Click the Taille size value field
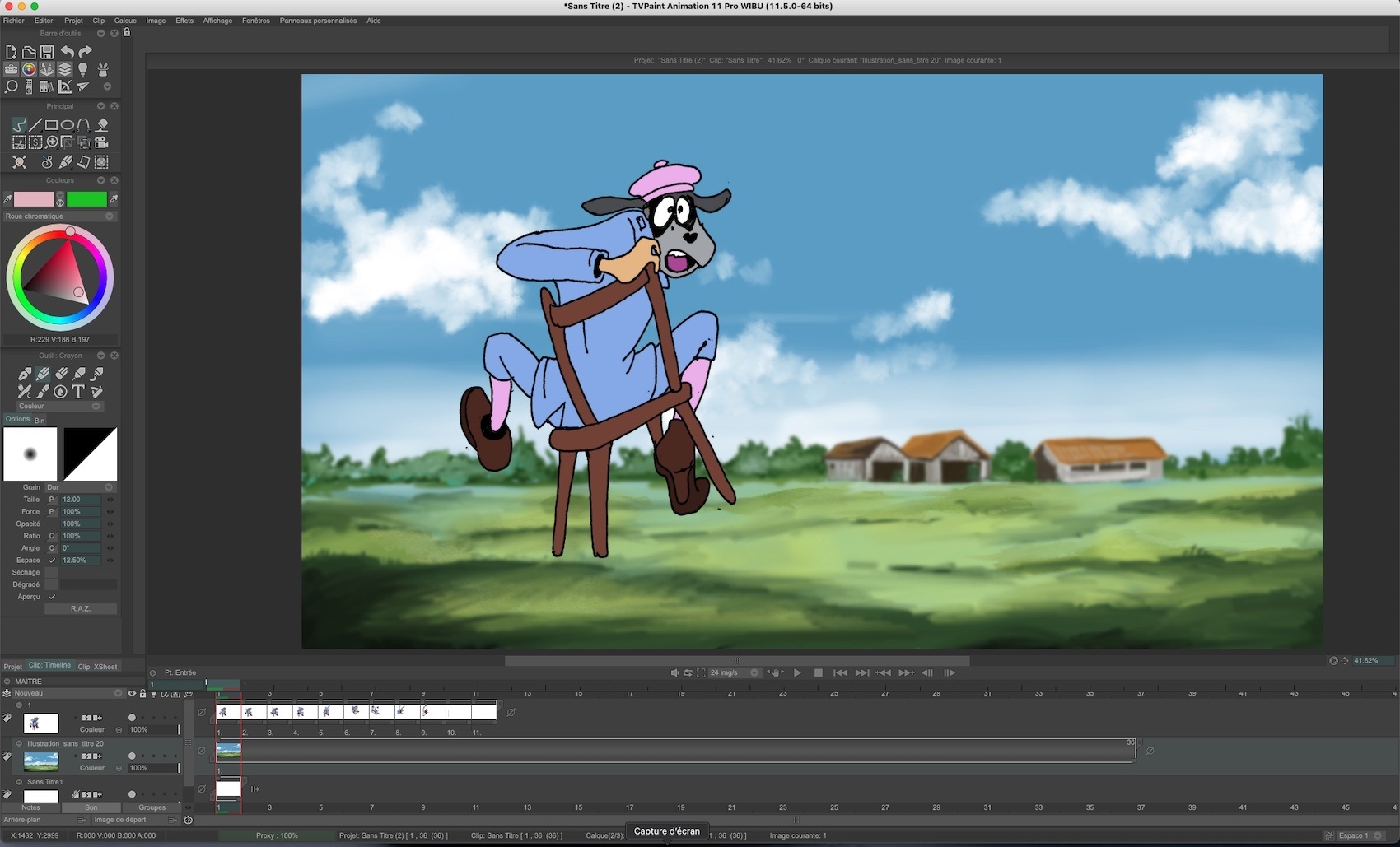The width and height of the screenshot is (1400, 847). coord(81,500)
